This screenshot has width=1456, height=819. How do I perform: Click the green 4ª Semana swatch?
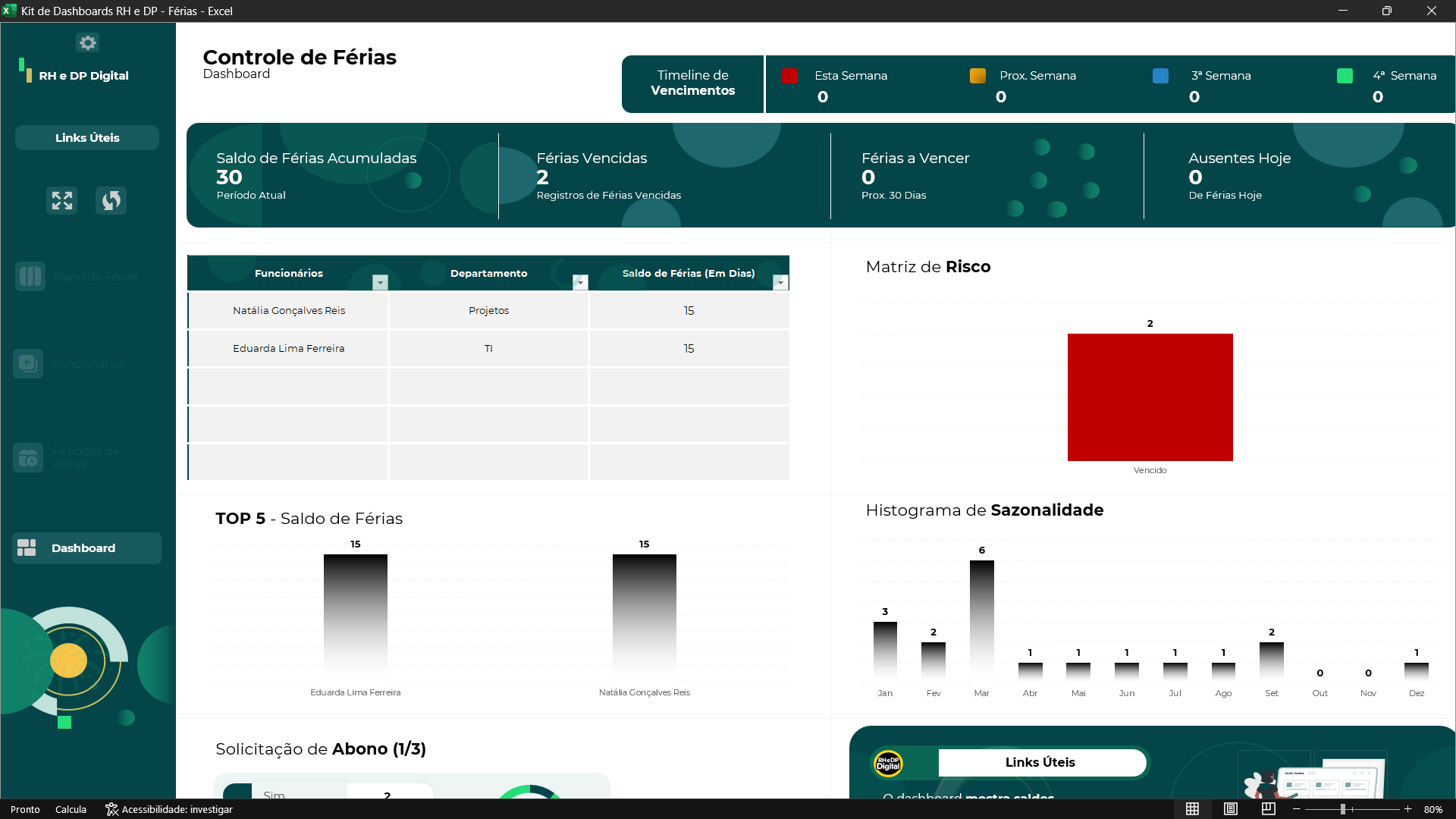[x=1345, y=75]
